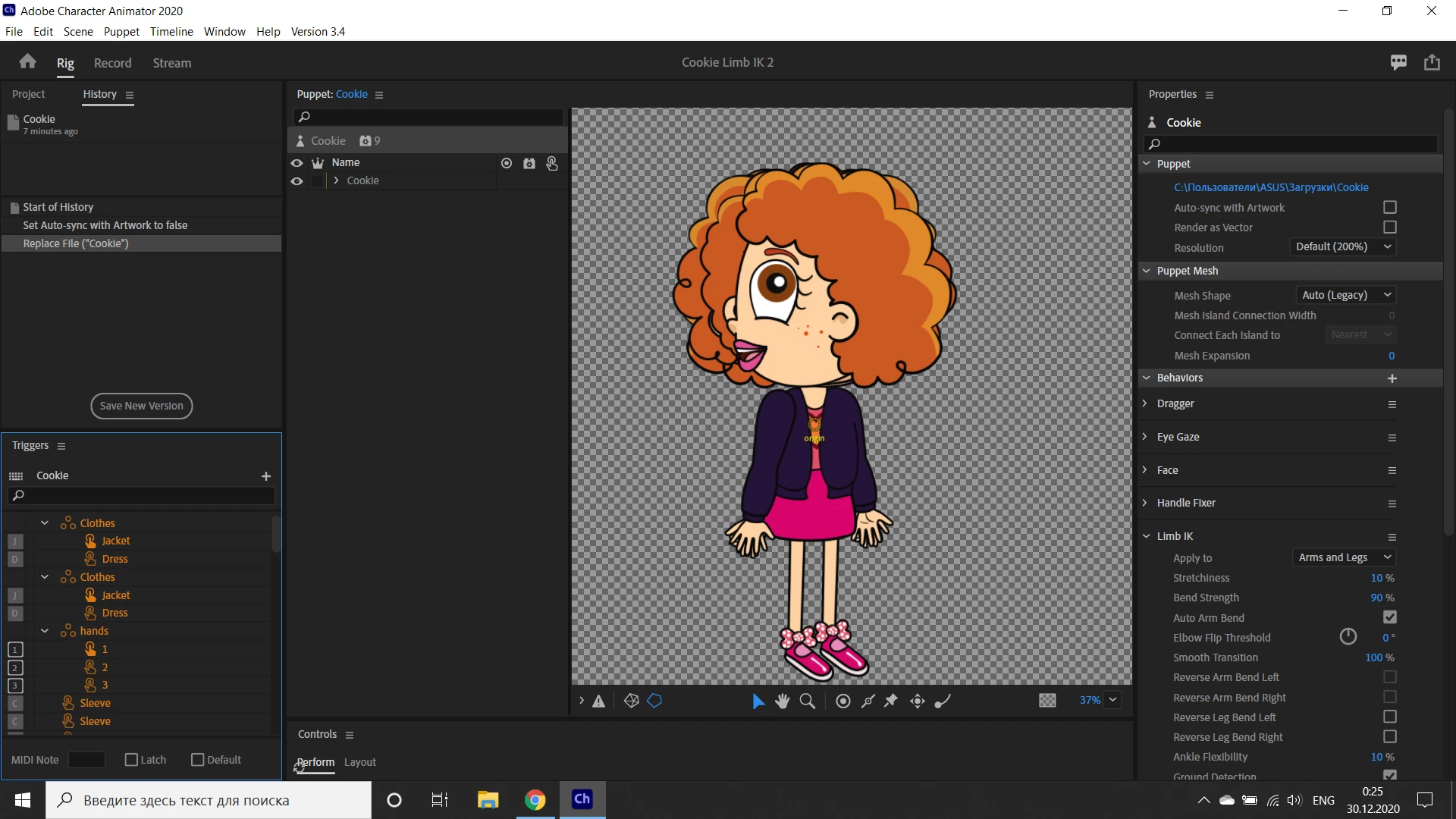
Task: Select the Hand tool
Action: (783, 701)
